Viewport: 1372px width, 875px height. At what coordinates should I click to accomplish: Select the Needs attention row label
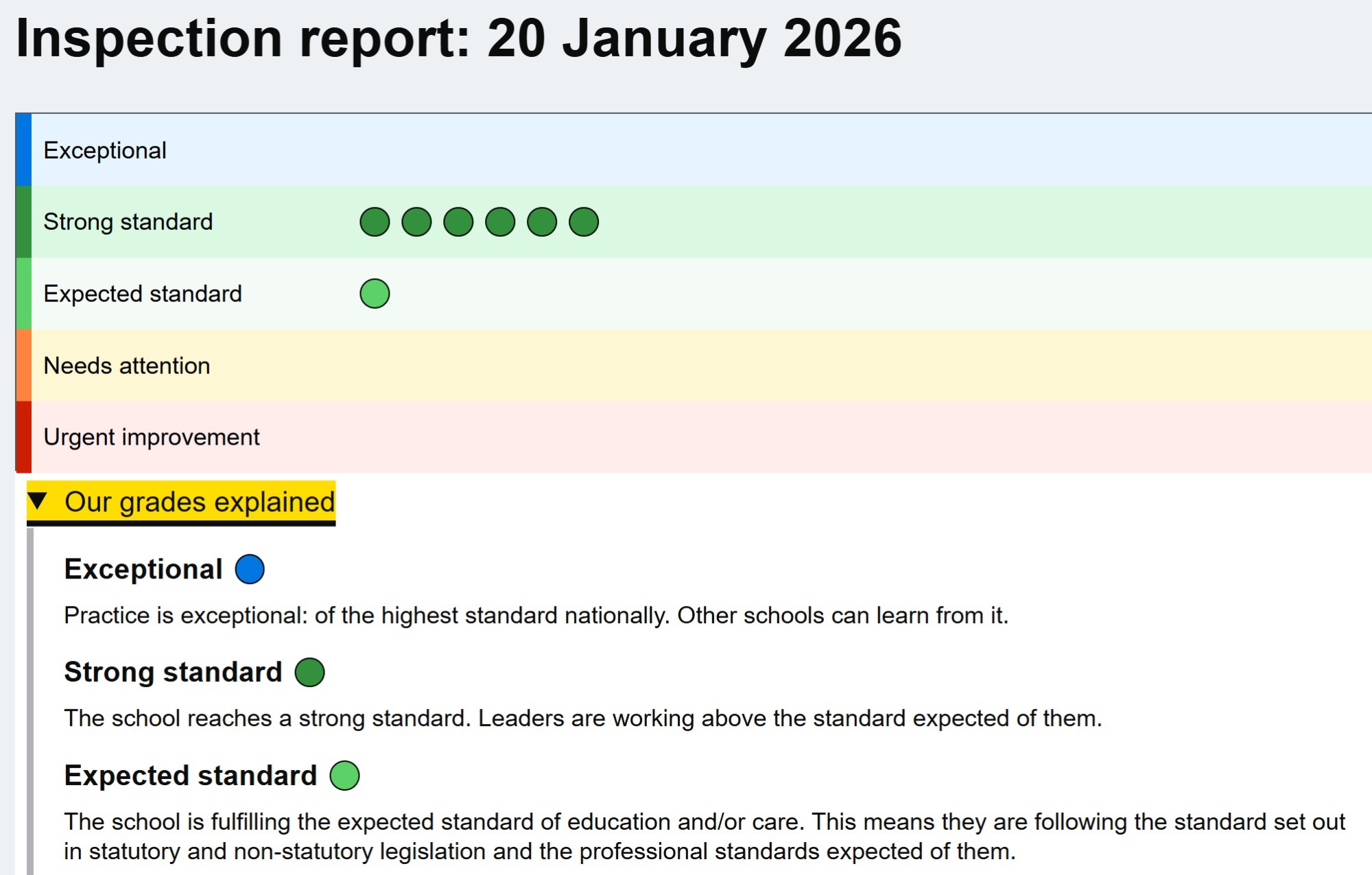[127, 366]
